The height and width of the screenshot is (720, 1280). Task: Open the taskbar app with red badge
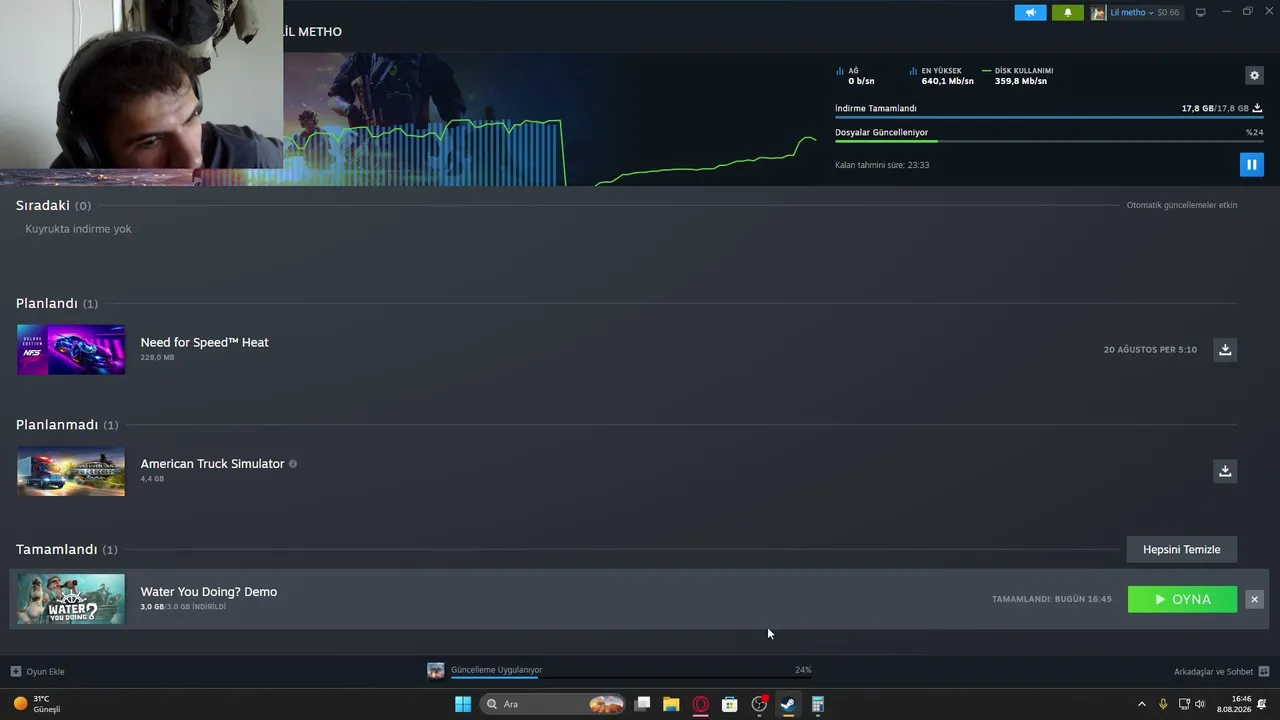[759, 704]
